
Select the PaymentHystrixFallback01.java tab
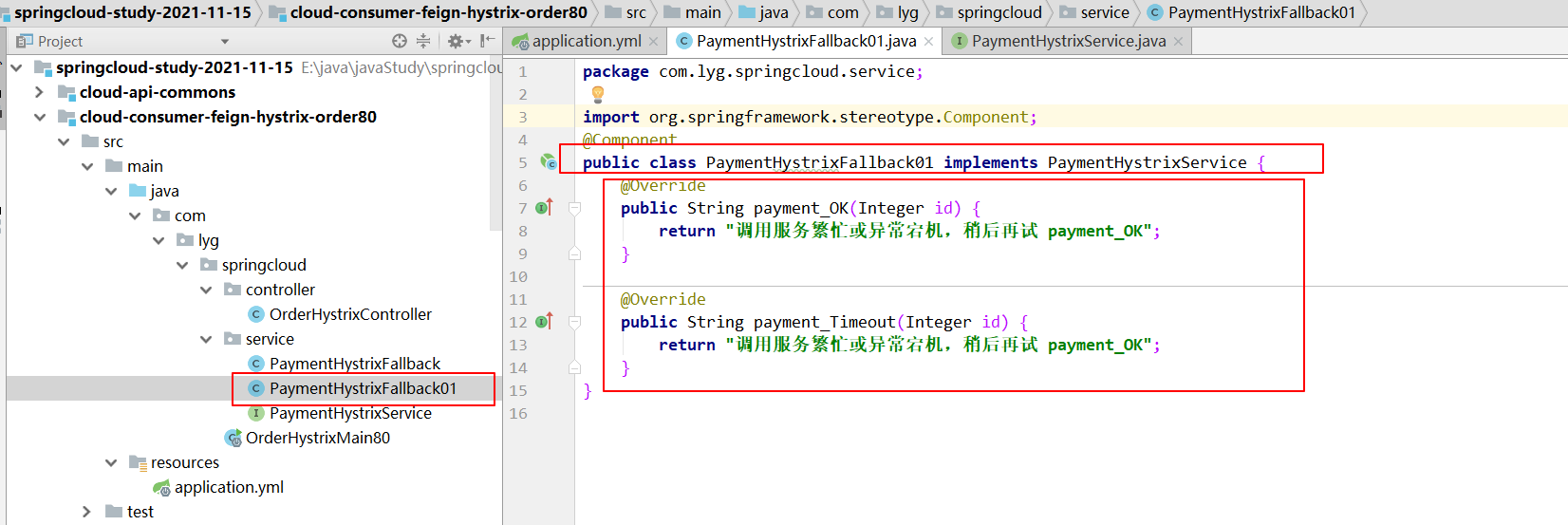(806, 41)
